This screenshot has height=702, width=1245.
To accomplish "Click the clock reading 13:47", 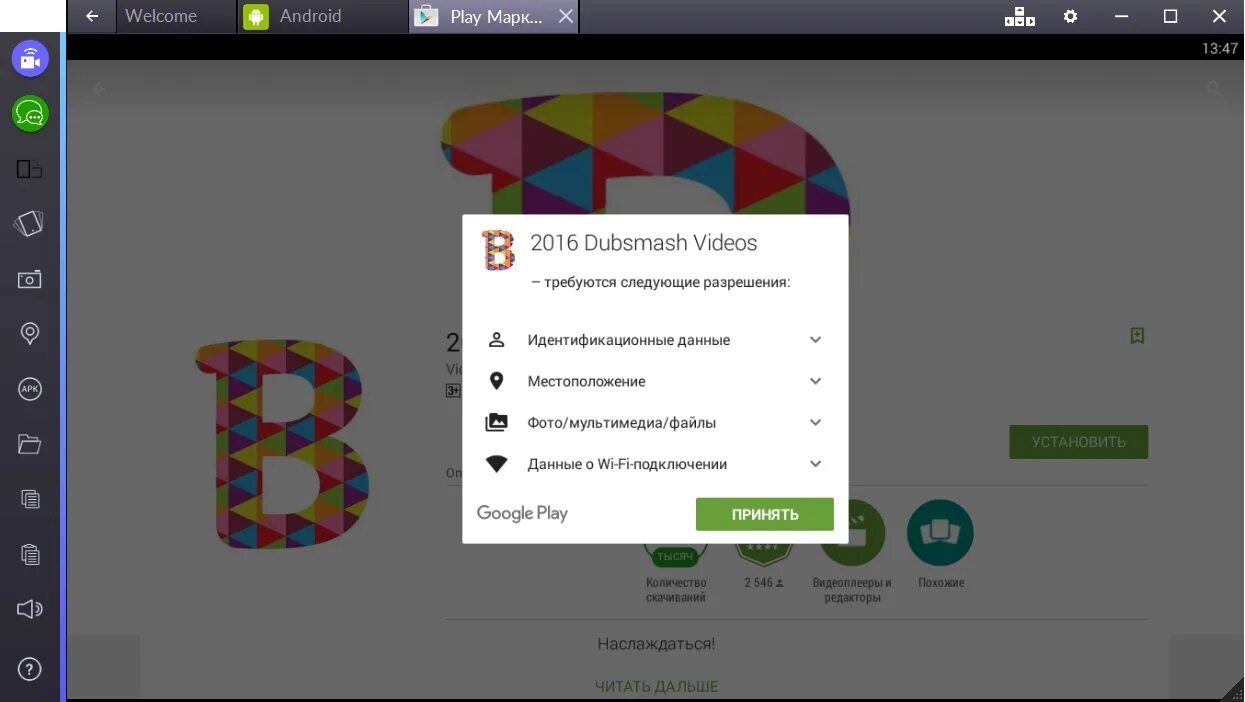I will coord(1220,47).
